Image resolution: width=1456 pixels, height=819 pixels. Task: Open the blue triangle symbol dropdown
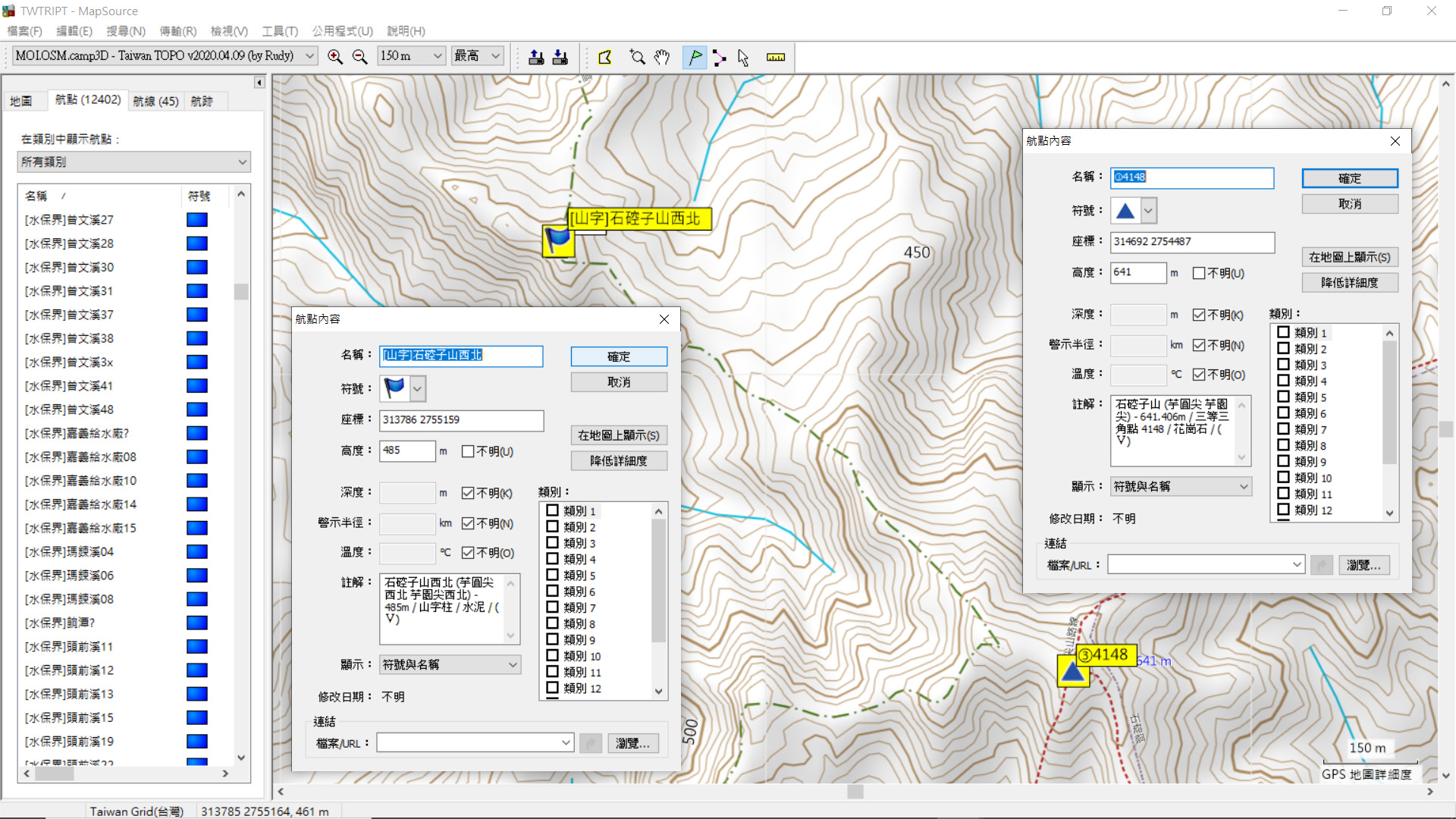coord(1149,211)
